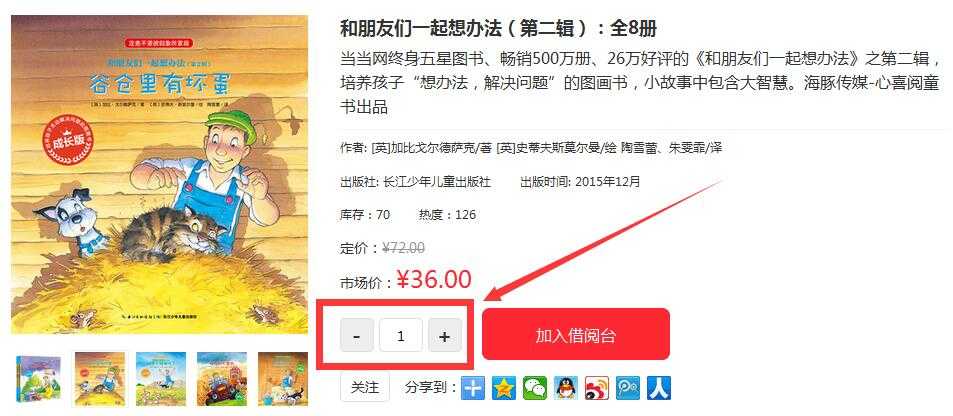Image resolution: width=953 pixels, height=416 pixels.
Task: Click the book title 和朋友们一起想办法
Action: [x=420, y=28]
